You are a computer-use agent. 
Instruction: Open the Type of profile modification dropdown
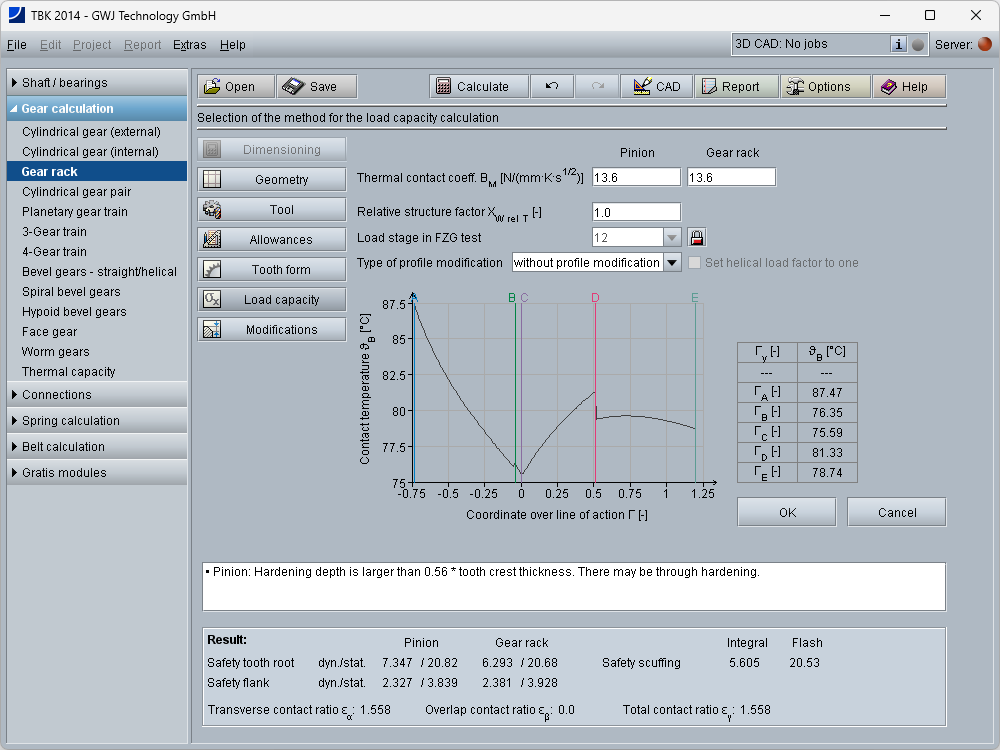coord(672,263)
